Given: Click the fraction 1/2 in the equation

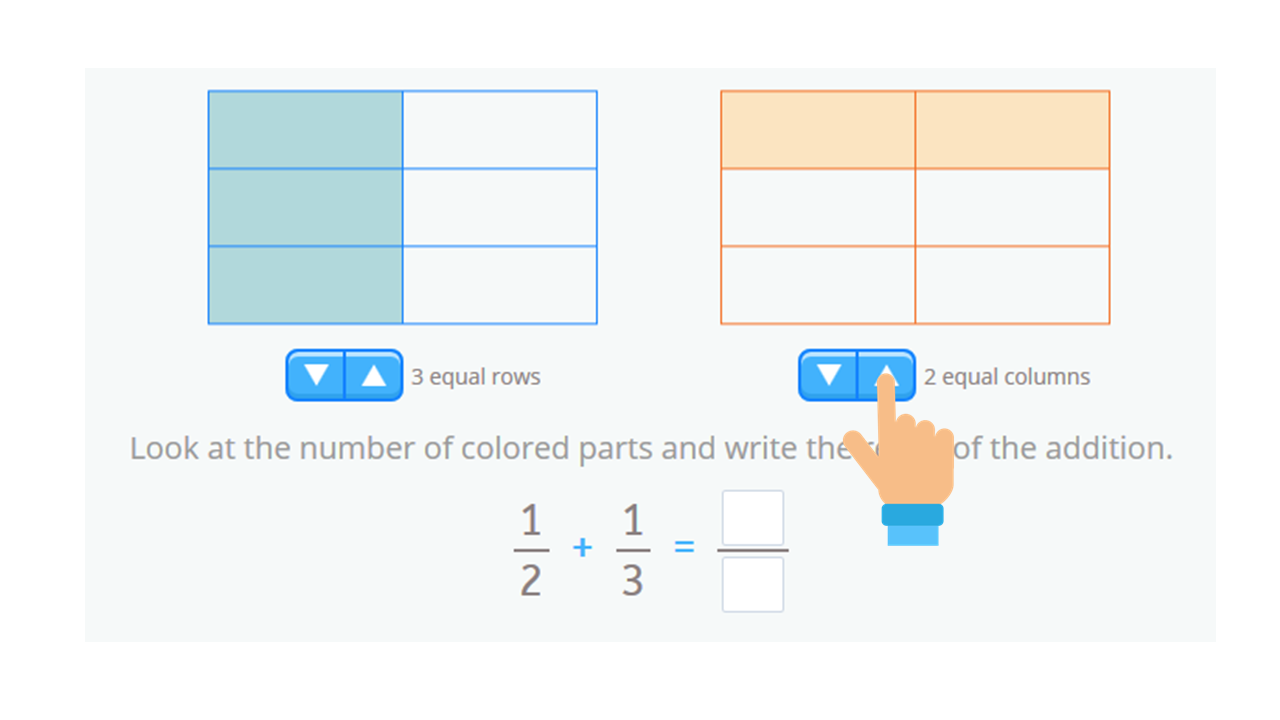Looking at the screenshot, I should (530, 548).
